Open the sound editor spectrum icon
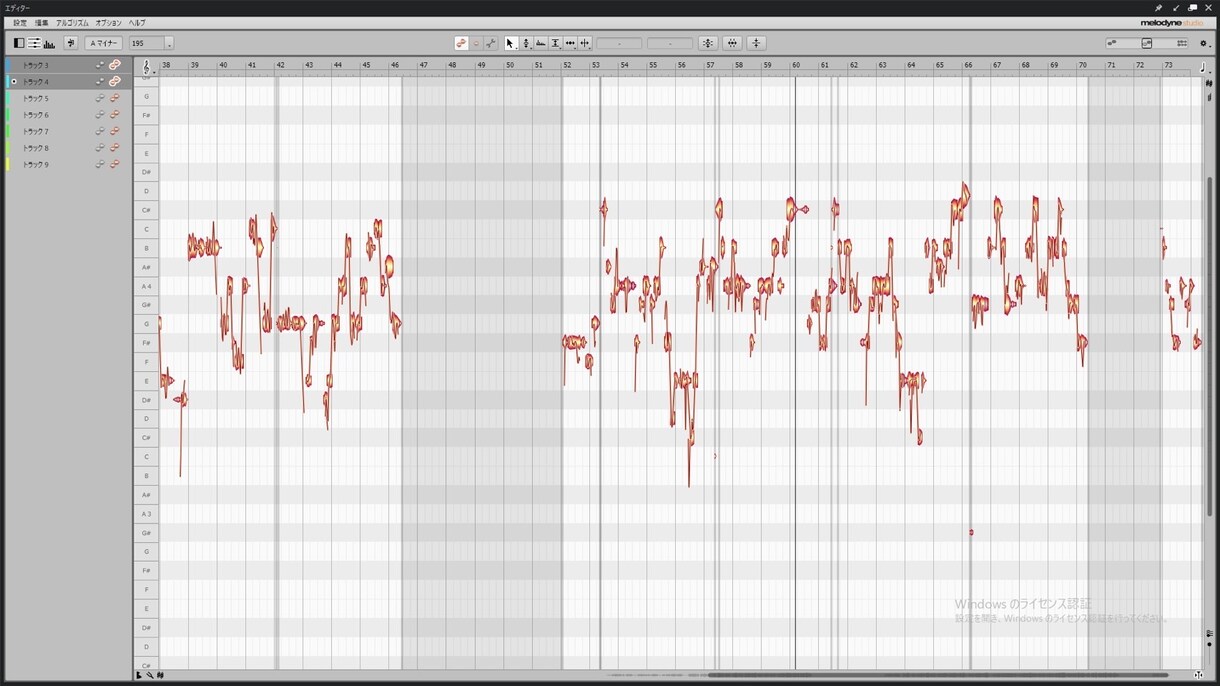Image resolution: width=1220 pixels, height=686 pixels. tap(49, 43)
